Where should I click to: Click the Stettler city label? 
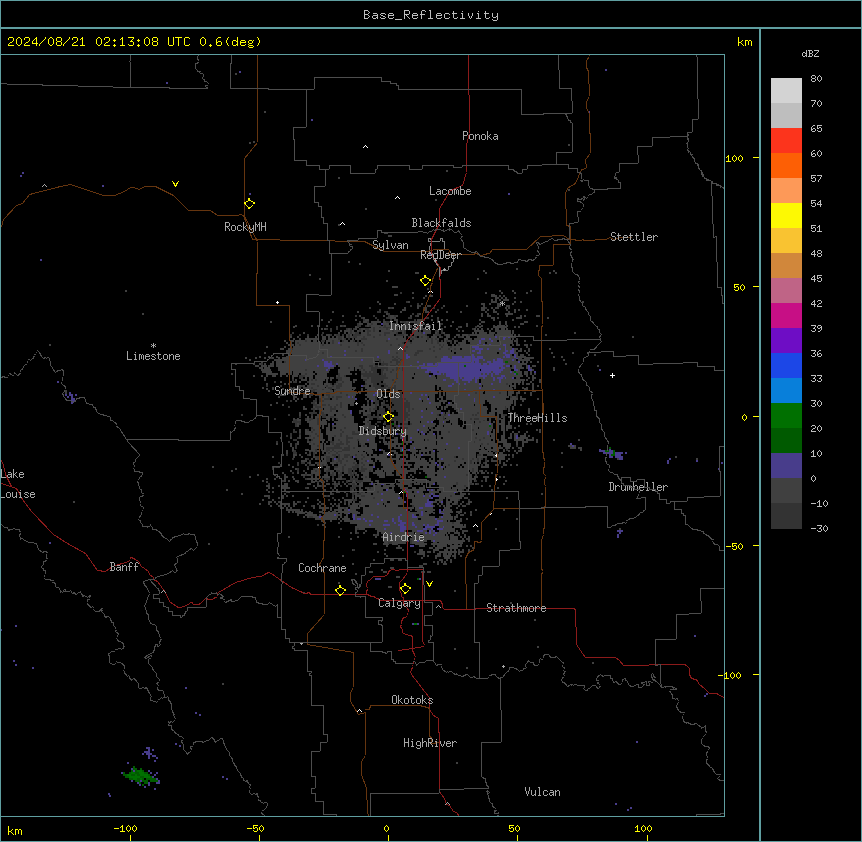[x=634, y=237]
